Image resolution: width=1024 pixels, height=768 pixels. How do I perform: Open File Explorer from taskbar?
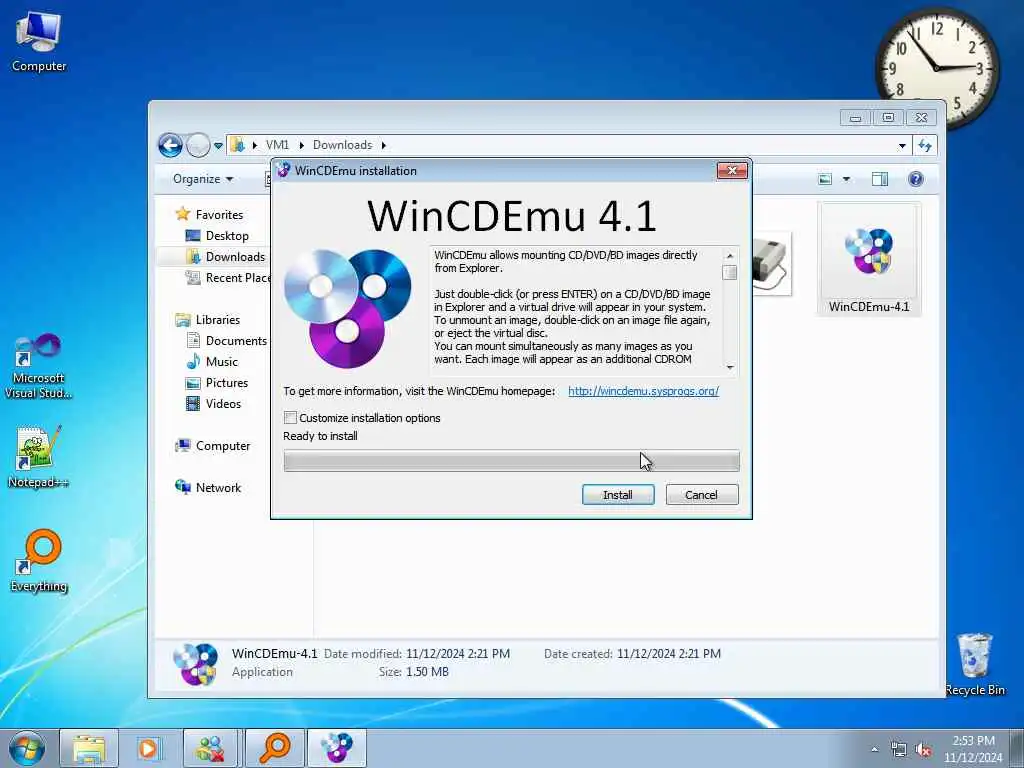(x=89, y=748)
